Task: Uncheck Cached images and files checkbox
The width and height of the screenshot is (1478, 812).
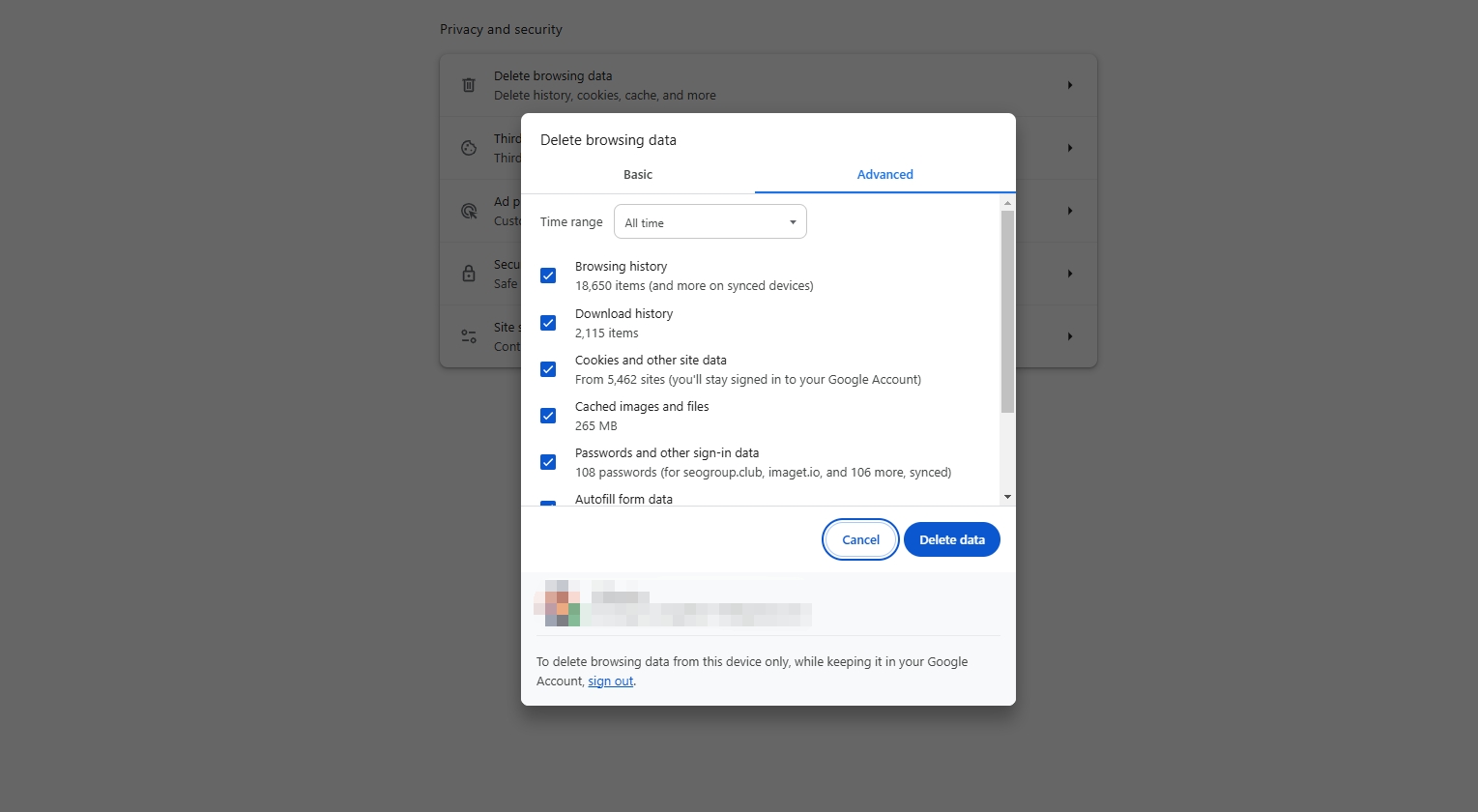Action: (548, 416)
